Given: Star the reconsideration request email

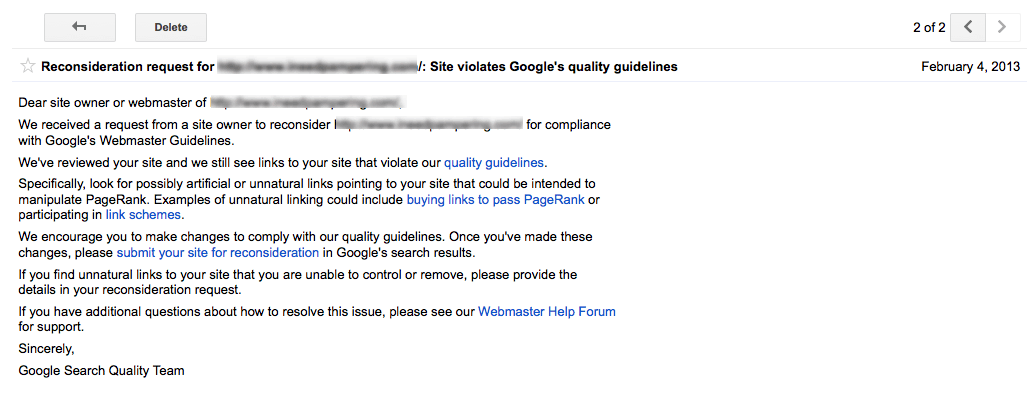Looking at the screenshot, I should click(x=28, y=66).
